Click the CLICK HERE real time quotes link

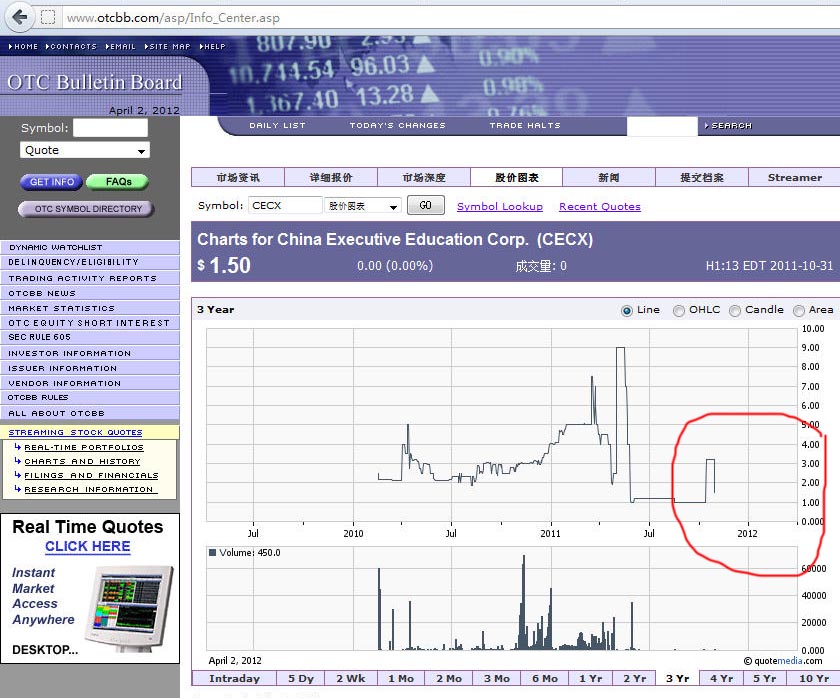point(88,546)
